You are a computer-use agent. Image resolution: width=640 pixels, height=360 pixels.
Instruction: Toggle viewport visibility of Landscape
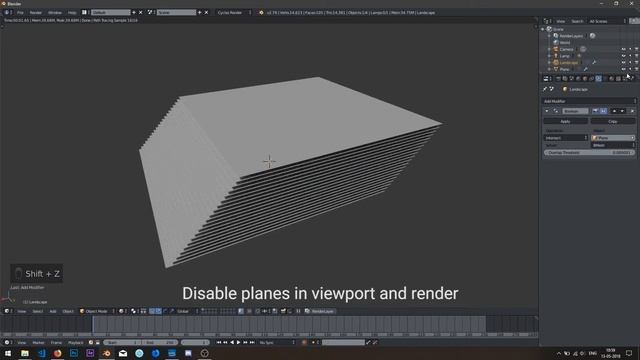623,62
